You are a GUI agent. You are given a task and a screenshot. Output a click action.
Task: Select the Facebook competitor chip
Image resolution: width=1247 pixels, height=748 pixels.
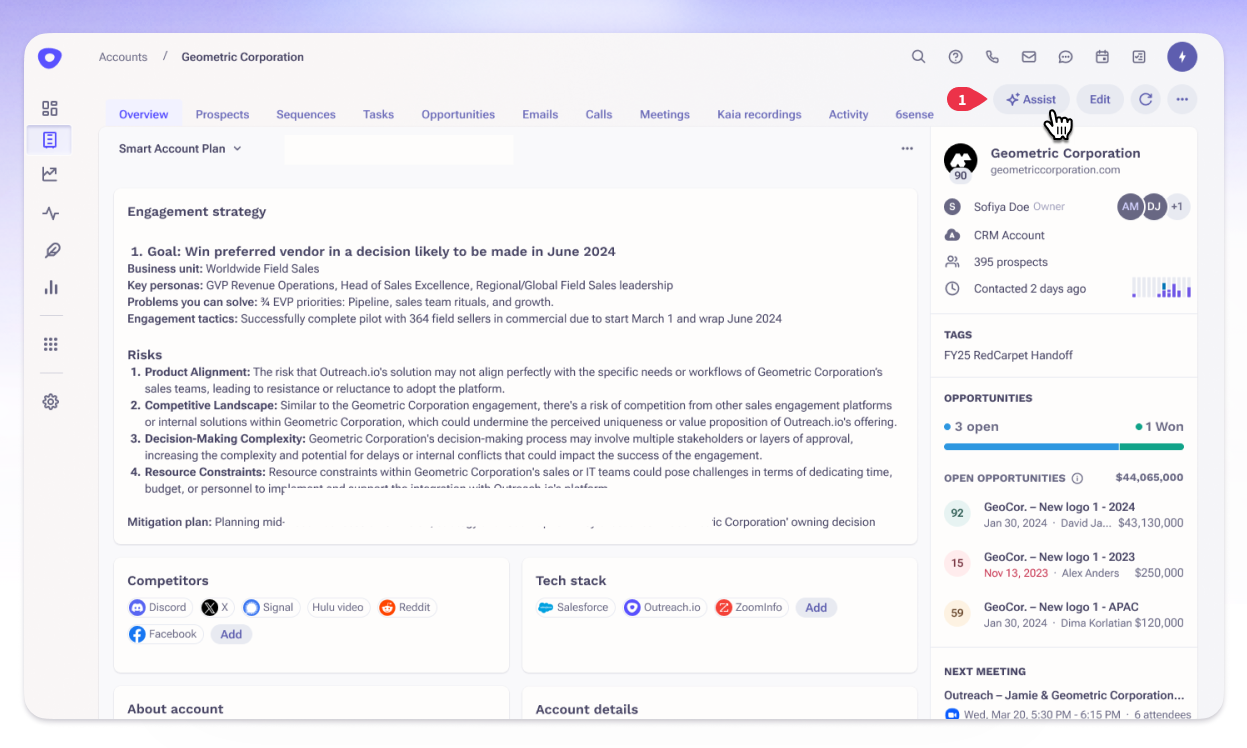click(164, 634)
